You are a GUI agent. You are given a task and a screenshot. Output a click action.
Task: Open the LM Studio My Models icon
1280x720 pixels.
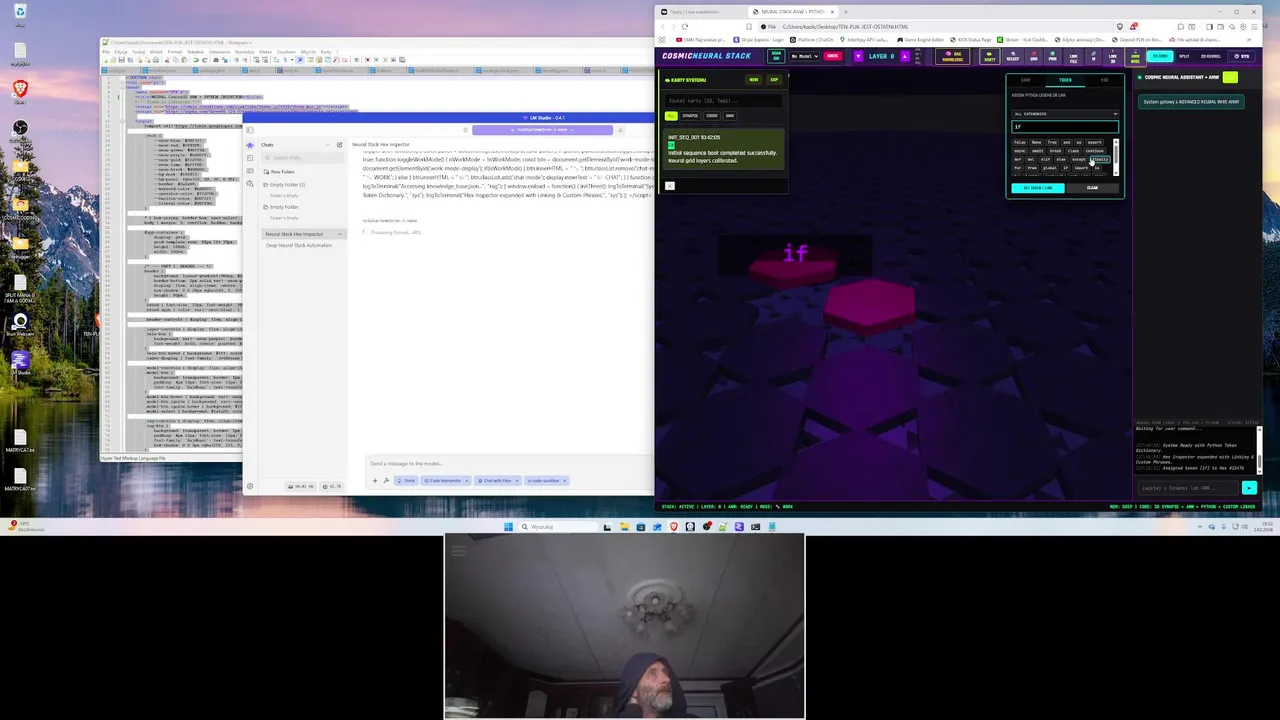point(250,171)
